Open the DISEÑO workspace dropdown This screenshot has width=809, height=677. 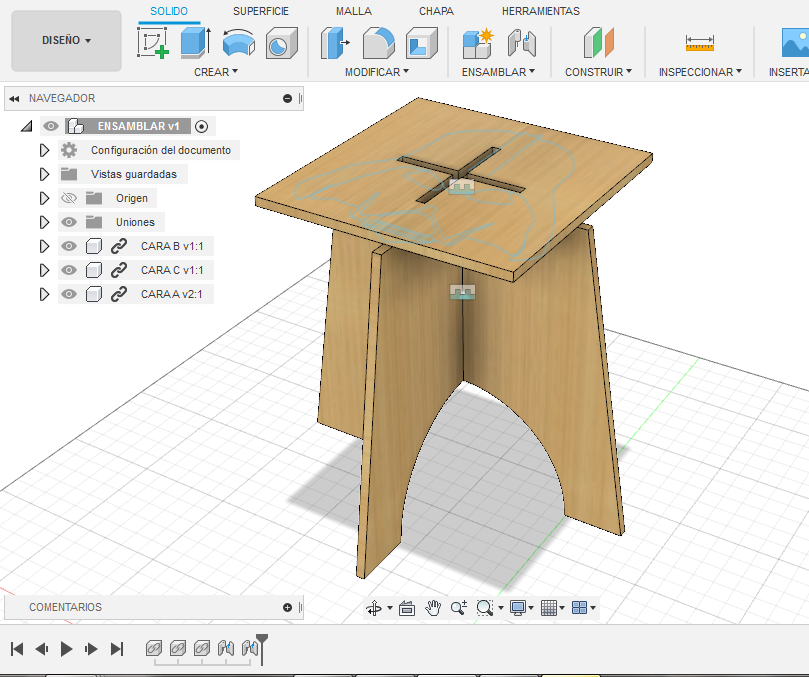pyautogui.click(x=66, y=41)
